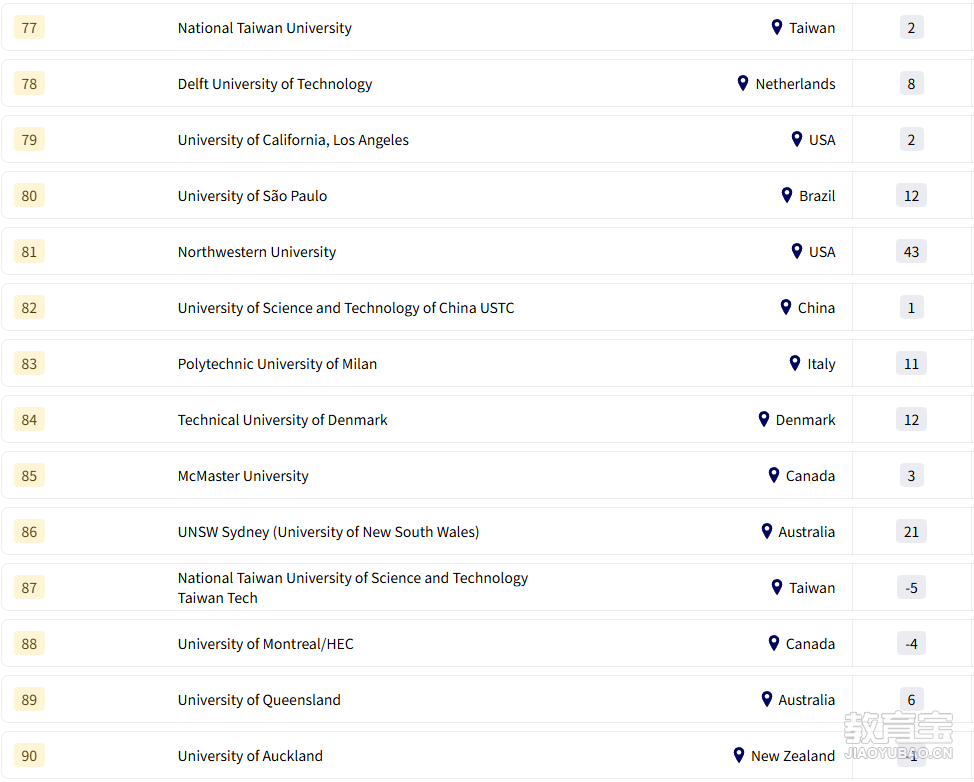Click the location pin icon beside Netherlands

click(743, 83)
